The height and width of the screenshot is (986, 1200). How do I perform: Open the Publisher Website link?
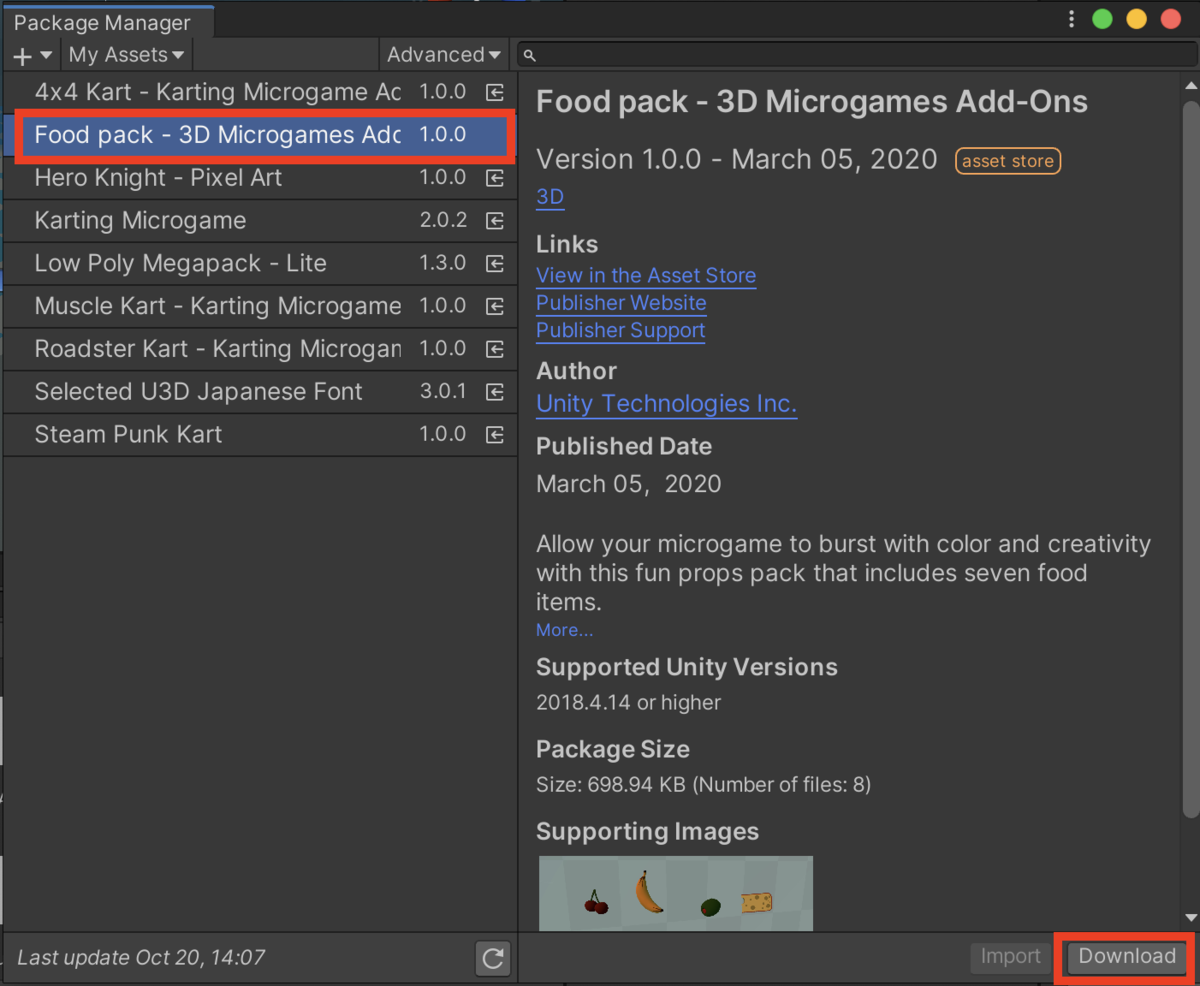[621, 303]
